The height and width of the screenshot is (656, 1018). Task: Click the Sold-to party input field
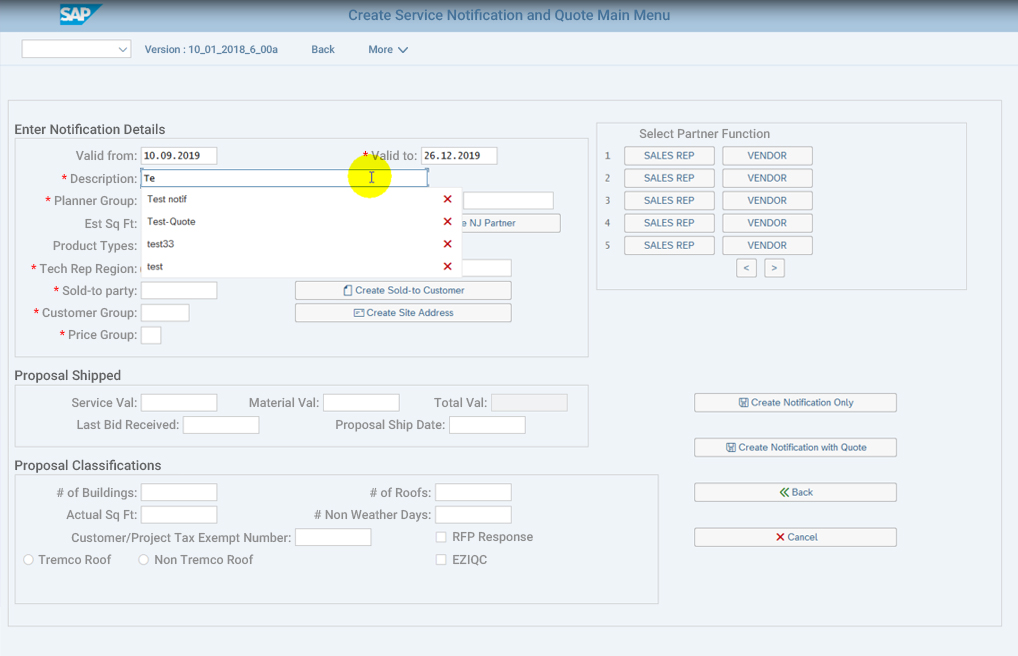point(179,290)
